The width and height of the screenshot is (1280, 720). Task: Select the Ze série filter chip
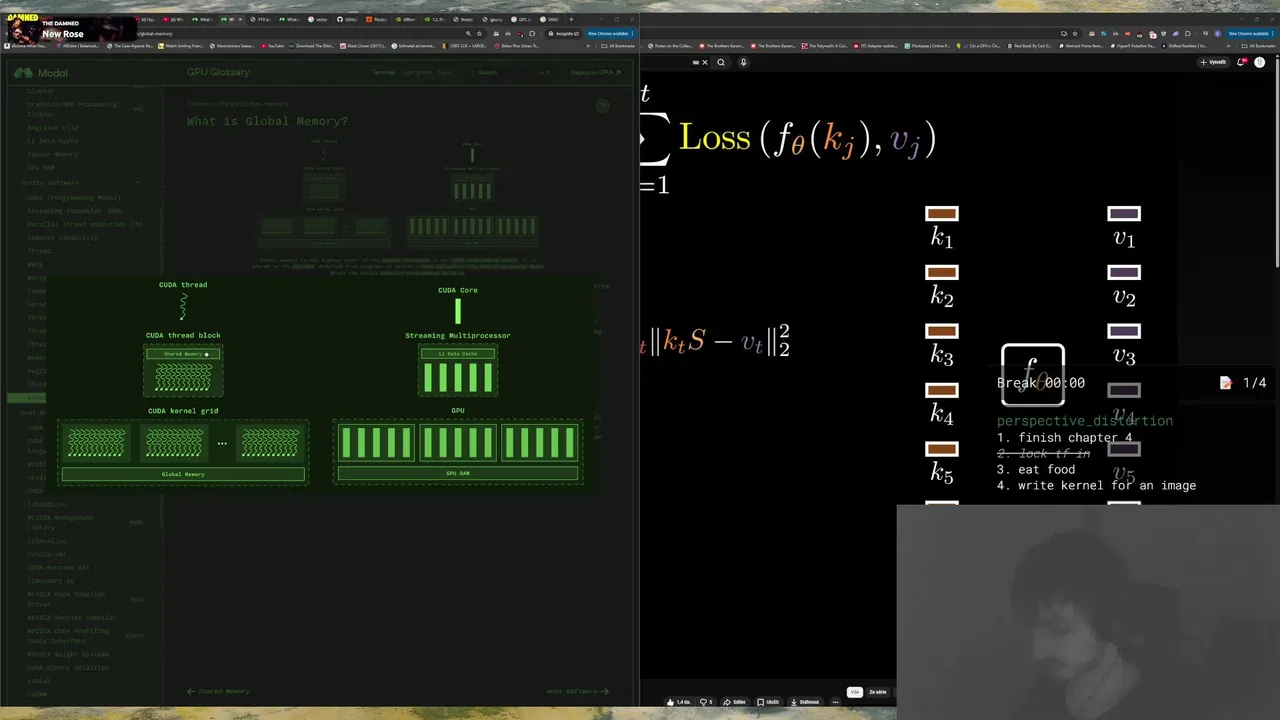(x=878, y=692)
